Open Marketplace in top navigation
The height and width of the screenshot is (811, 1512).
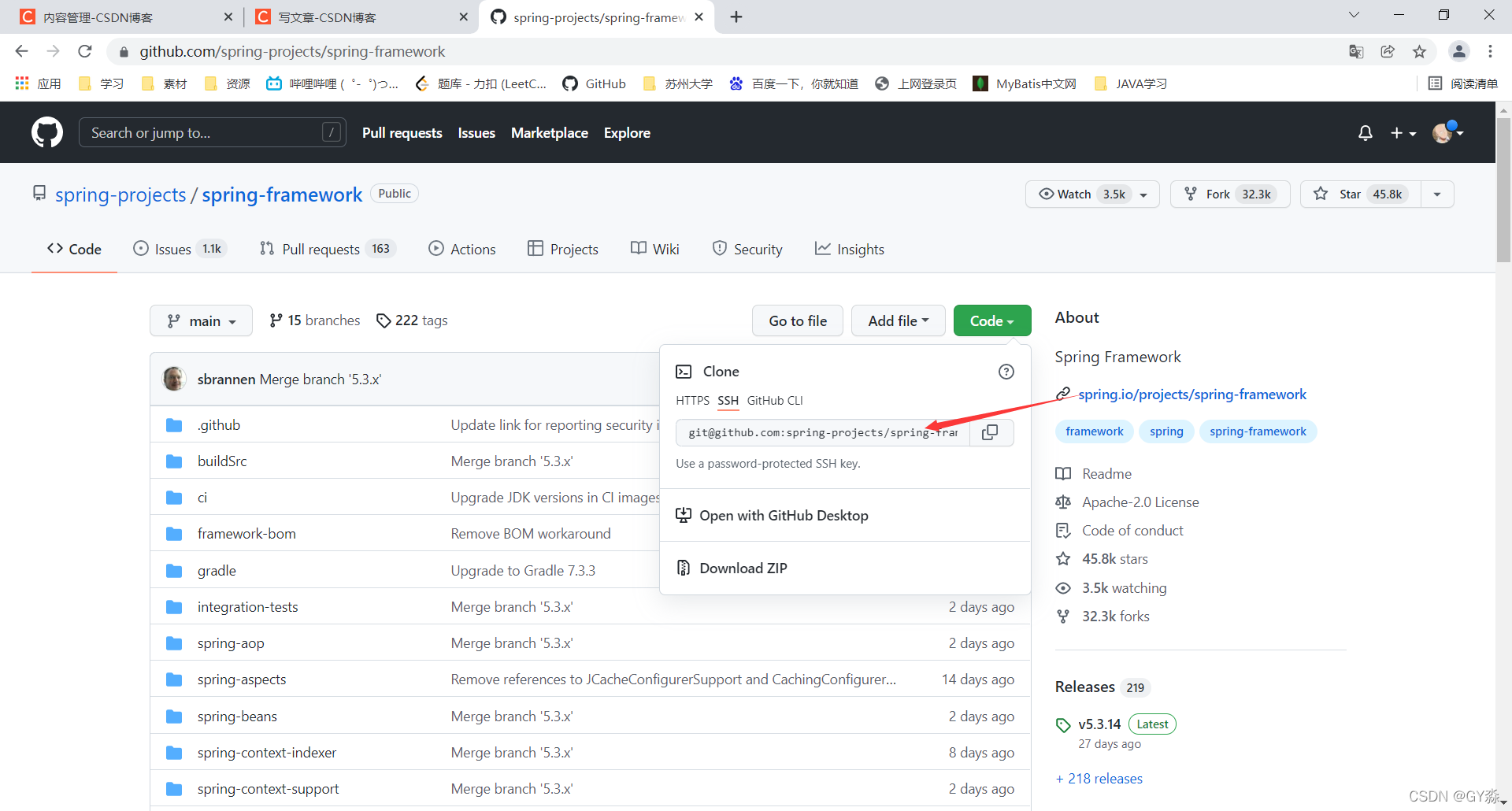tap(550, 133)
